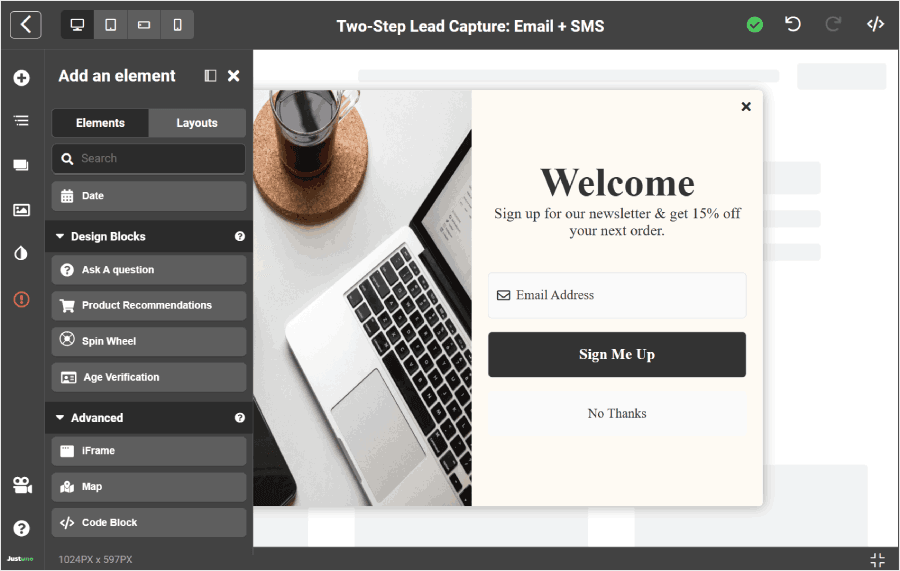Open video tutorials camera icon

tap(21, 485)
